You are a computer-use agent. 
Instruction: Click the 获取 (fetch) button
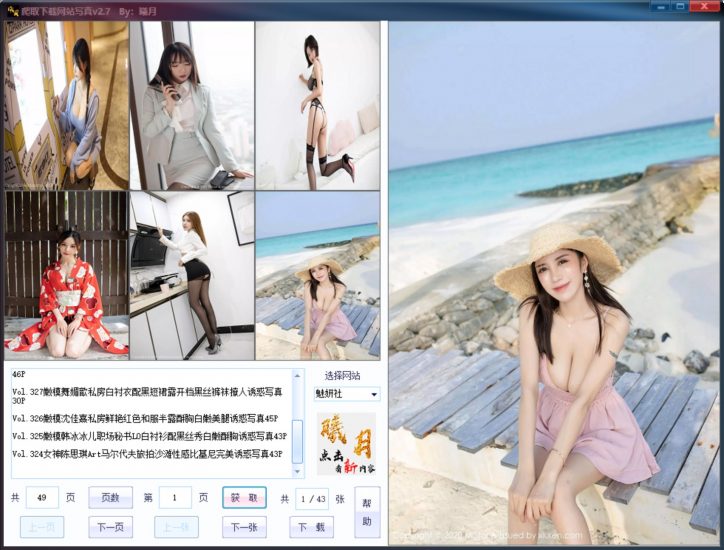pos(244,498)
